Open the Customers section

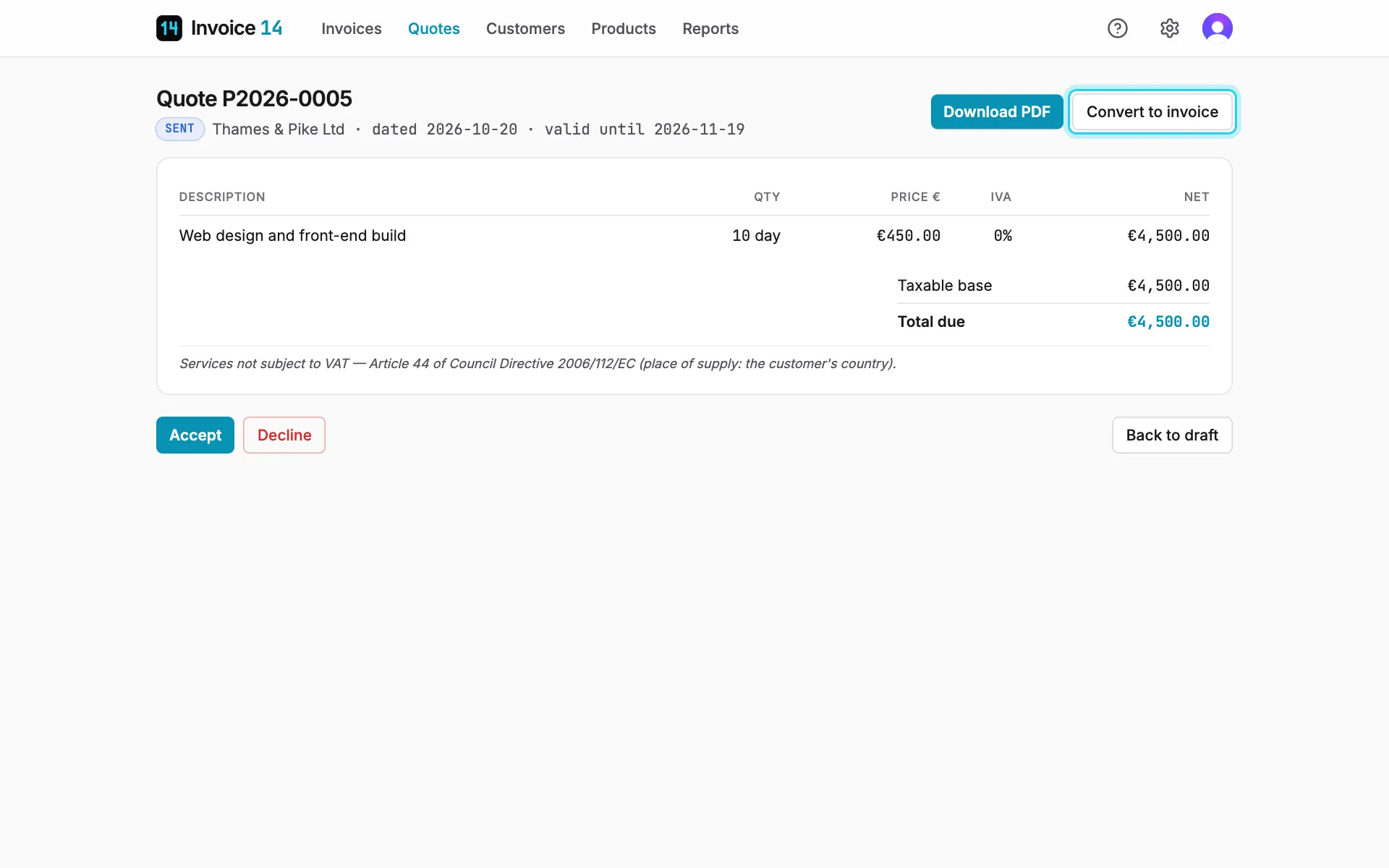coord(525,28)
